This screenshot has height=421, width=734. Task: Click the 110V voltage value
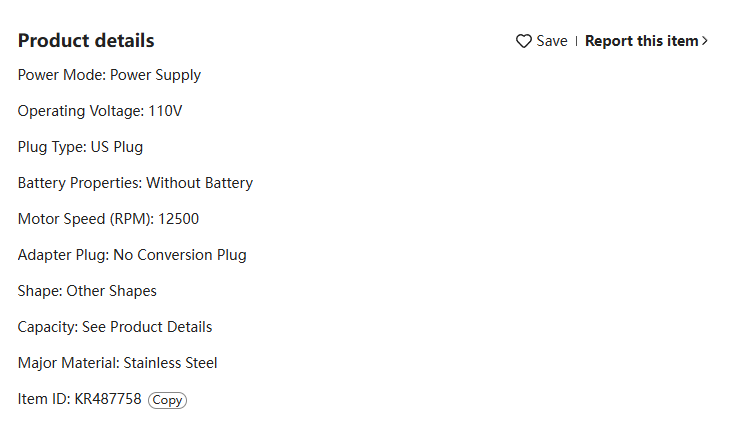(165, 111)
